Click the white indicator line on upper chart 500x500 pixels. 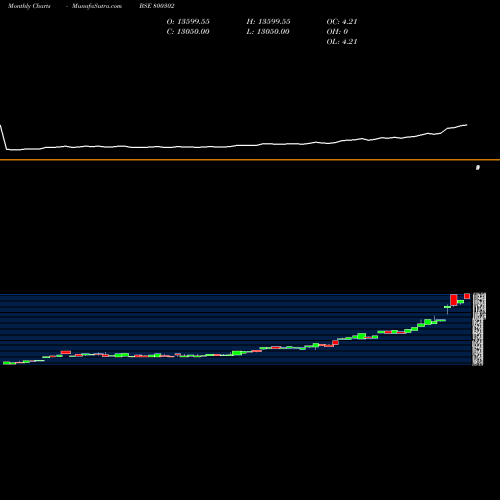(x=233, y=146)
